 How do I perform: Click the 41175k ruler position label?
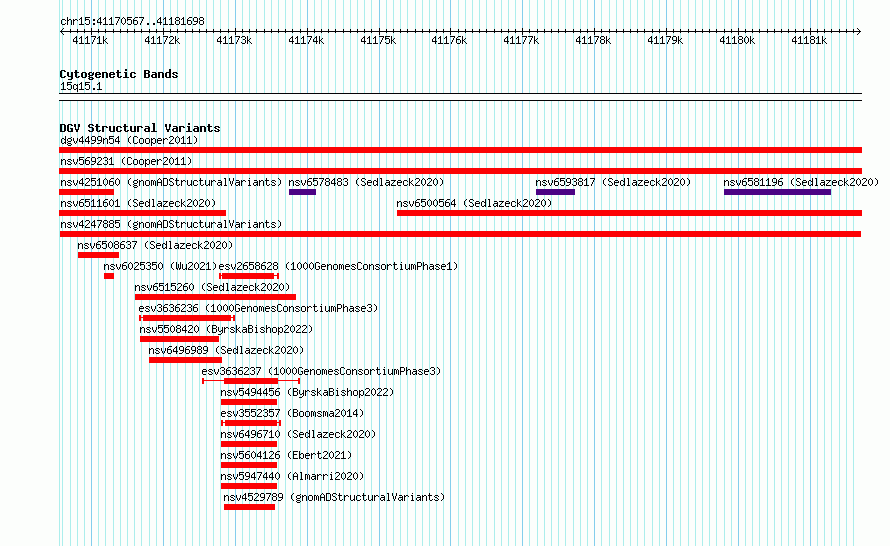pyautogui.click(x=378, y=40)
